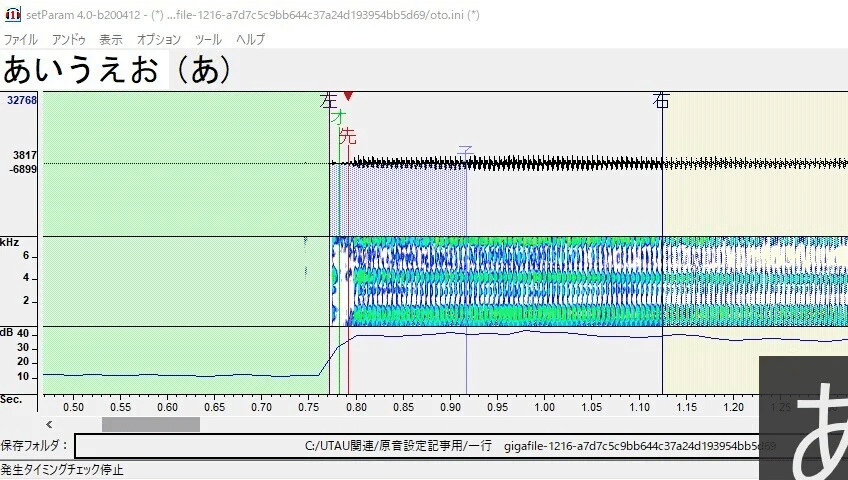Click the 32768 amplitude value label

coord(22,100)
